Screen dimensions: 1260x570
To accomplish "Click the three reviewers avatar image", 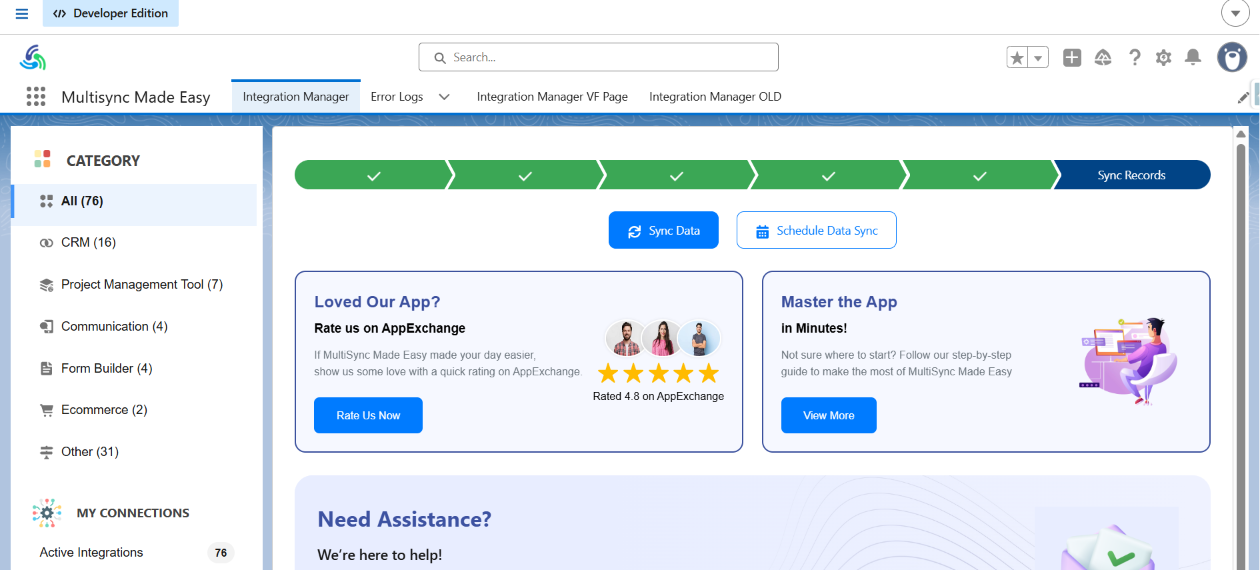I will (663, 339).
